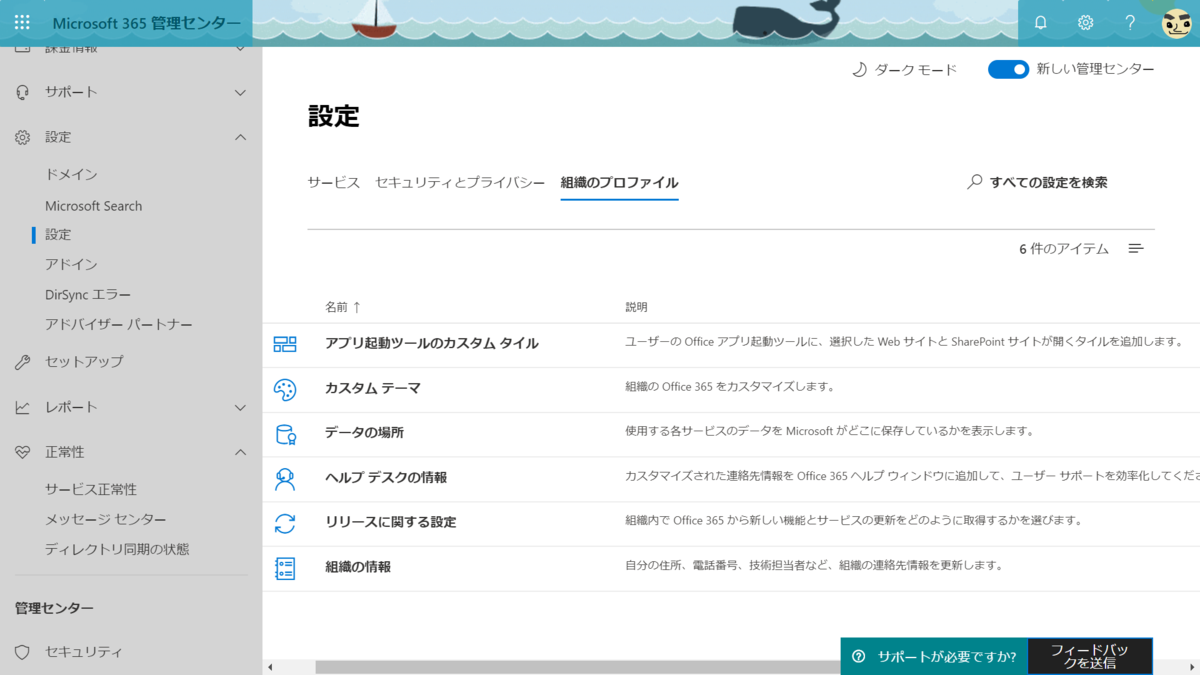Viewport: 1200px width, 675px height.
Task: Open サービス正常性 in sidebar
Action: pos(91,490)
